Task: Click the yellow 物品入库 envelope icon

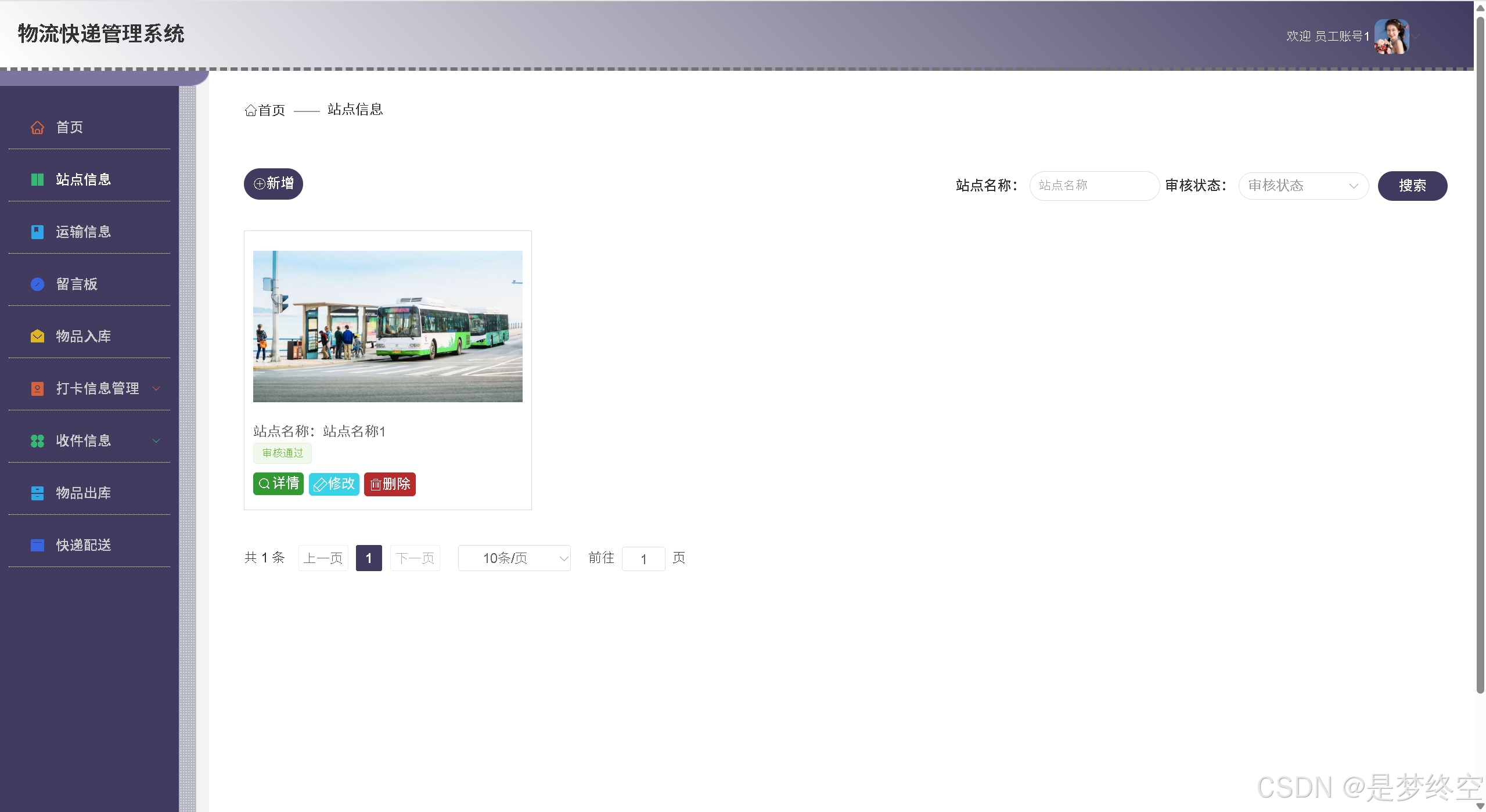Action: coord(37,337)
